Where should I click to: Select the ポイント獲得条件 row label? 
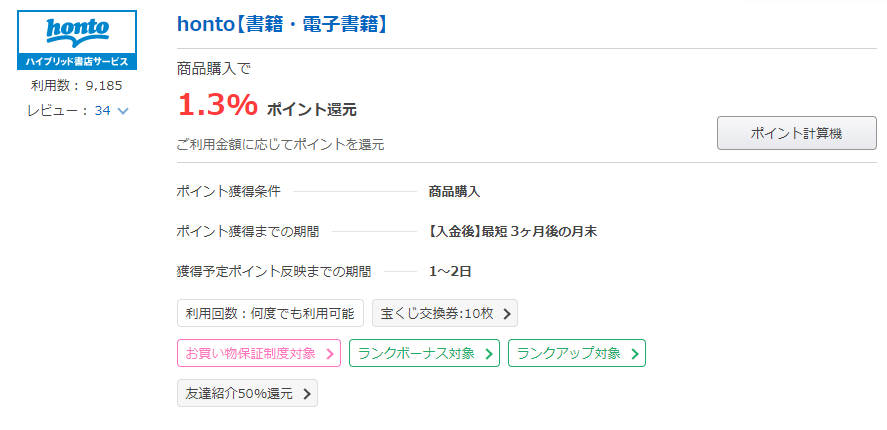tap(228, 191)
